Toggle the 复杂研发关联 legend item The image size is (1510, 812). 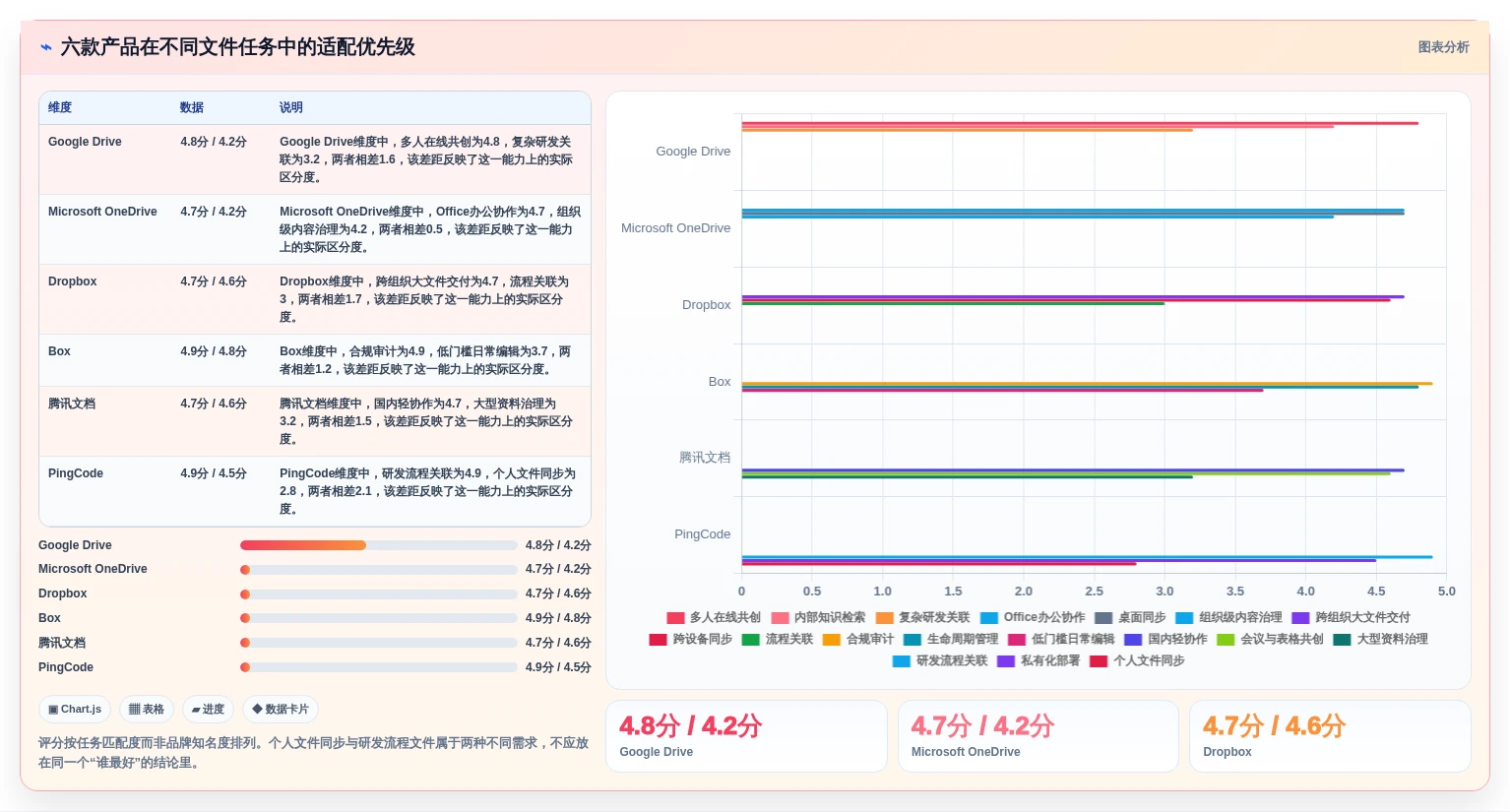pyautogui.click(x=922, y=617)
